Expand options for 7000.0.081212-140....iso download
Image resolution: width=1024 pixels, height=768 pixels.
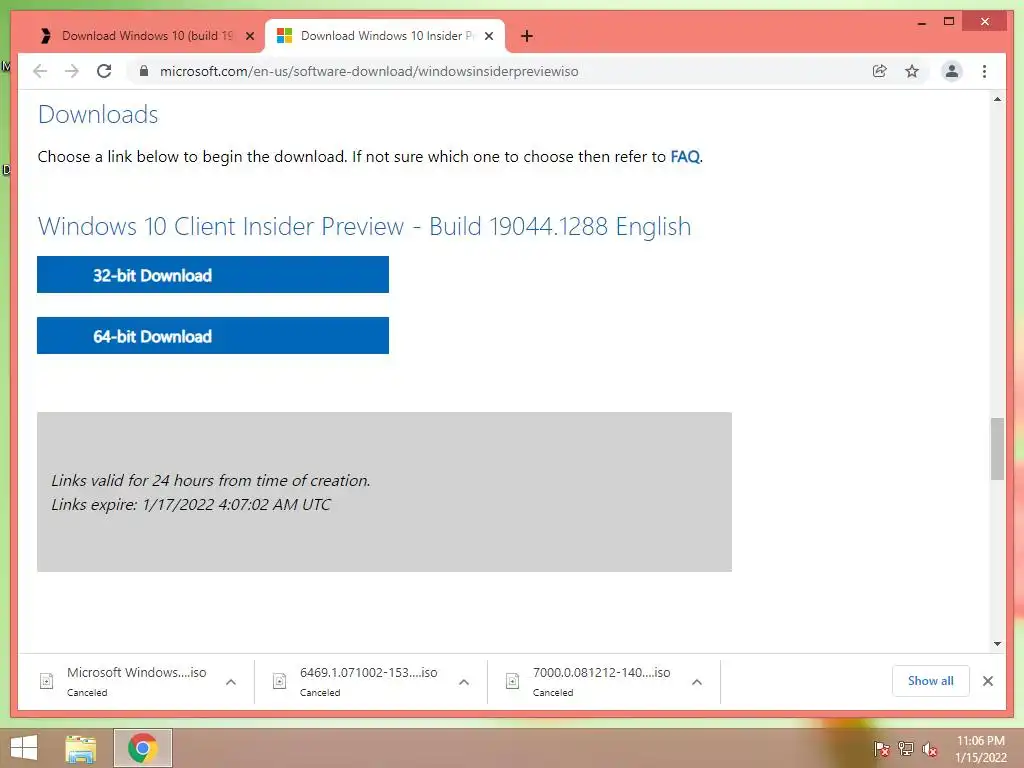click(697, 682)
